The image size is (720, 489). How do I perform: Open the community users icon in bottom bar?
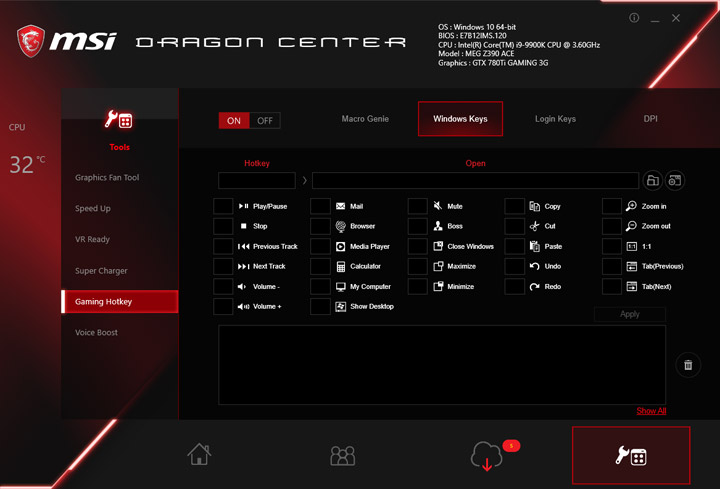343,455
